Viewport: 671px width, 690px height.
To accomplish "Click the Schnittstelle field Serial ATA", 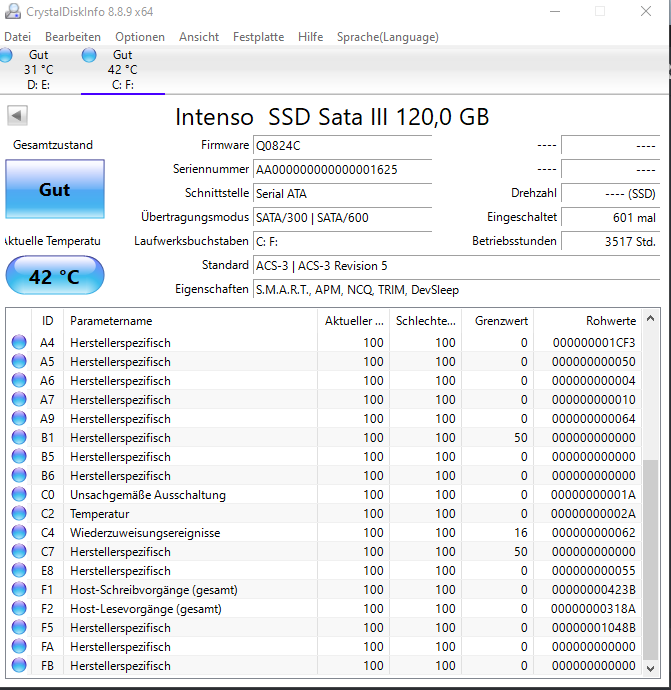I will pyautogui.click(x=342, y=194).
